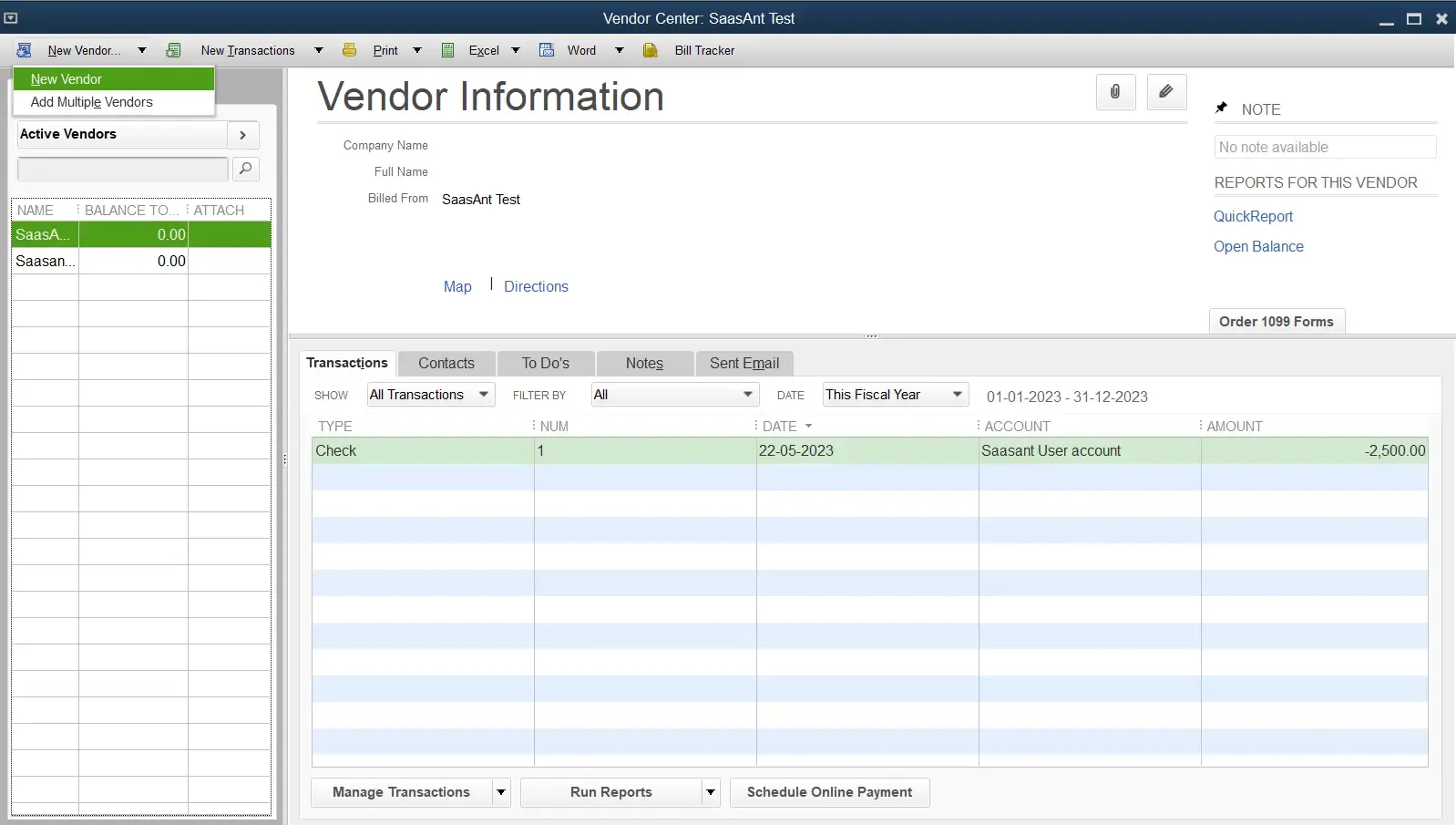Switch to the Contacts tab
This screenshot has width=1456, height=825.
(x=446, y=363)
